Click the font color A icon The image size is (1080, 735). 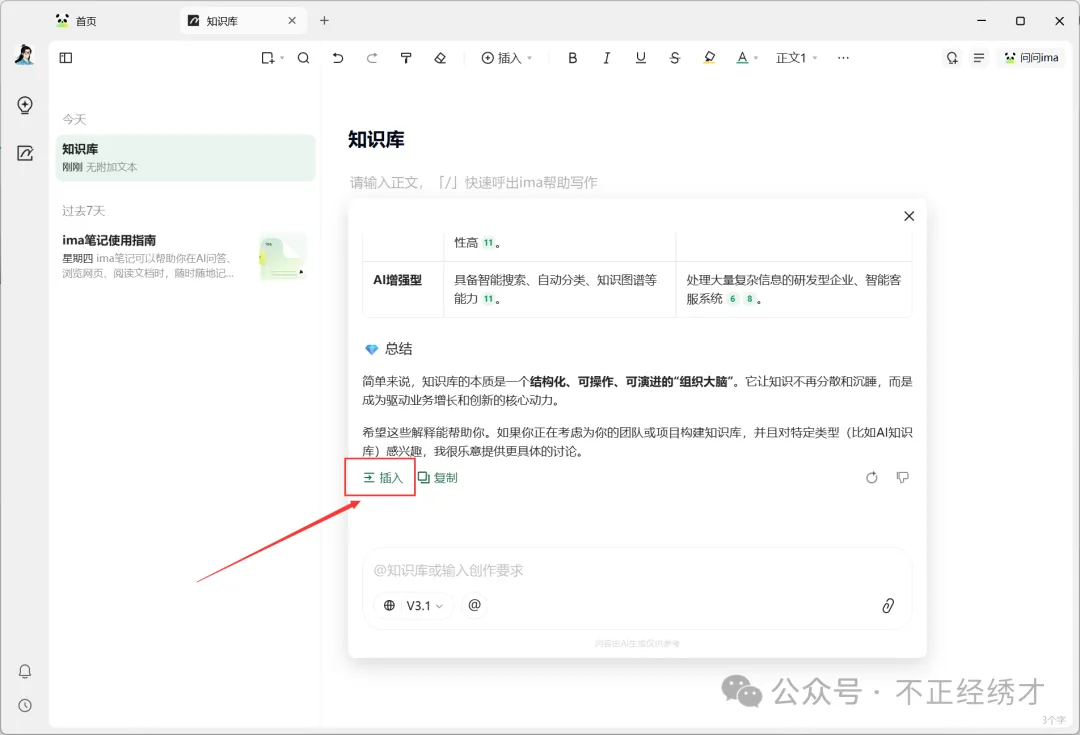742,58
